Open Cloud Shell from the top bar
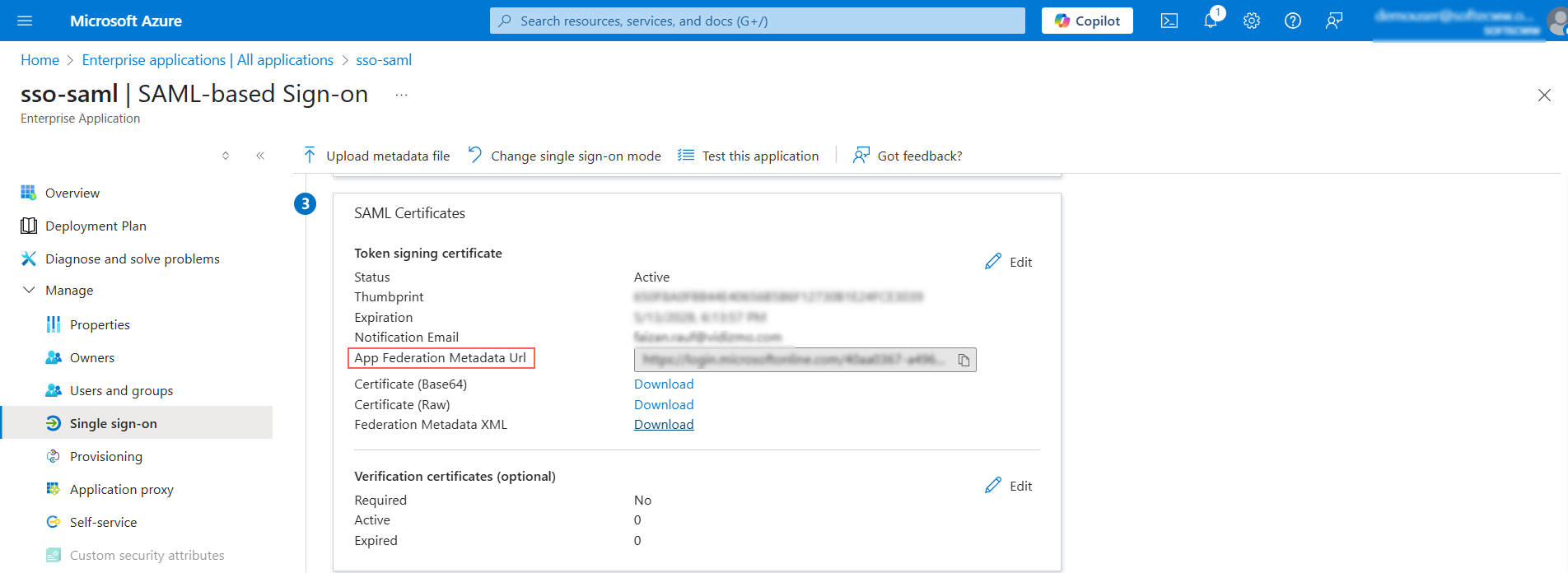 (1169, 21)
